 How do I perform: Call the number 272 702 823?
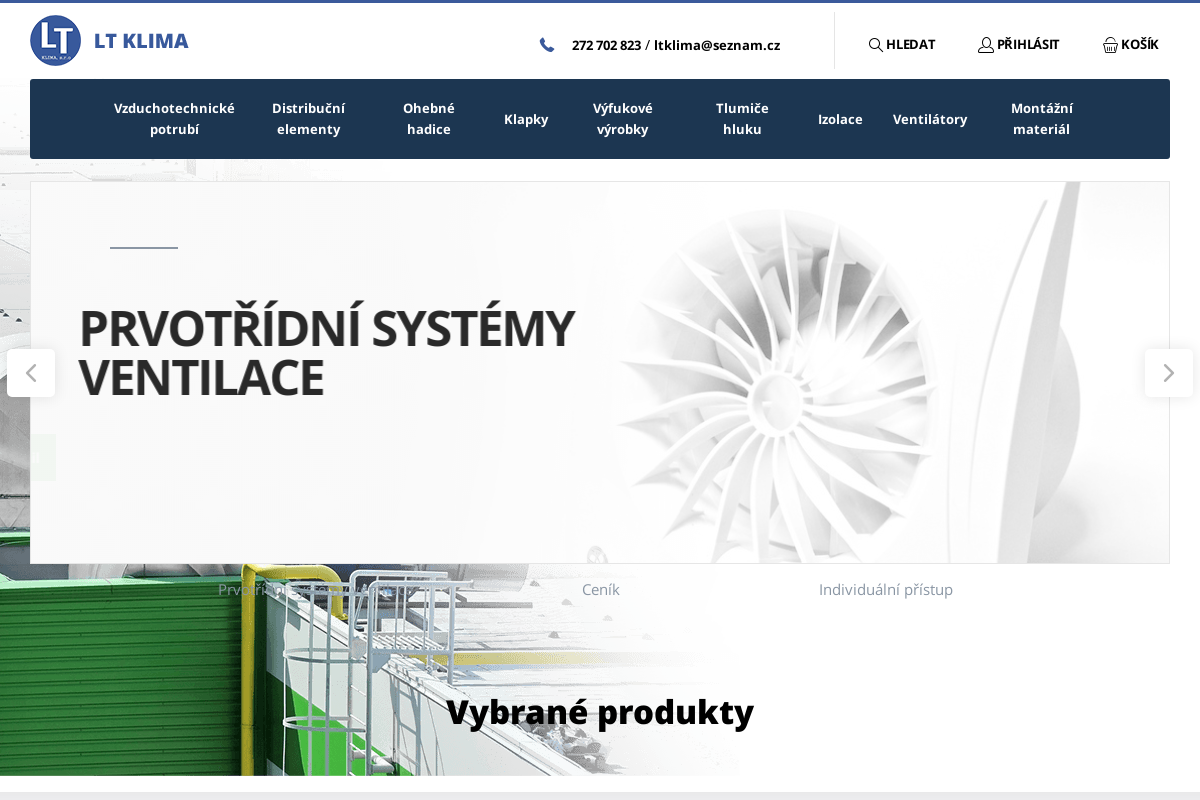(606, 45)
